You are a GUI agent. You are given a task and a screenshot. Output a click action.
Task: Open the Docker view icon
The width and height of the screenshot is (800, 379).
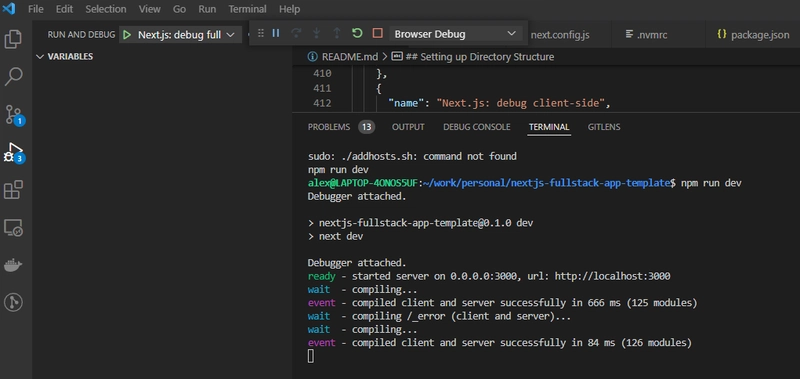pos(13,265)
